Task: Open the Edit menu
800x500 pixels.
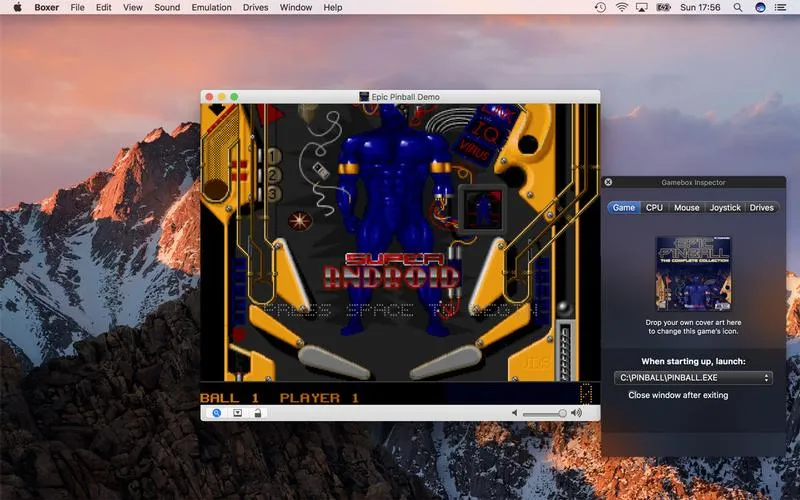Action: click(x=104, y=7)
